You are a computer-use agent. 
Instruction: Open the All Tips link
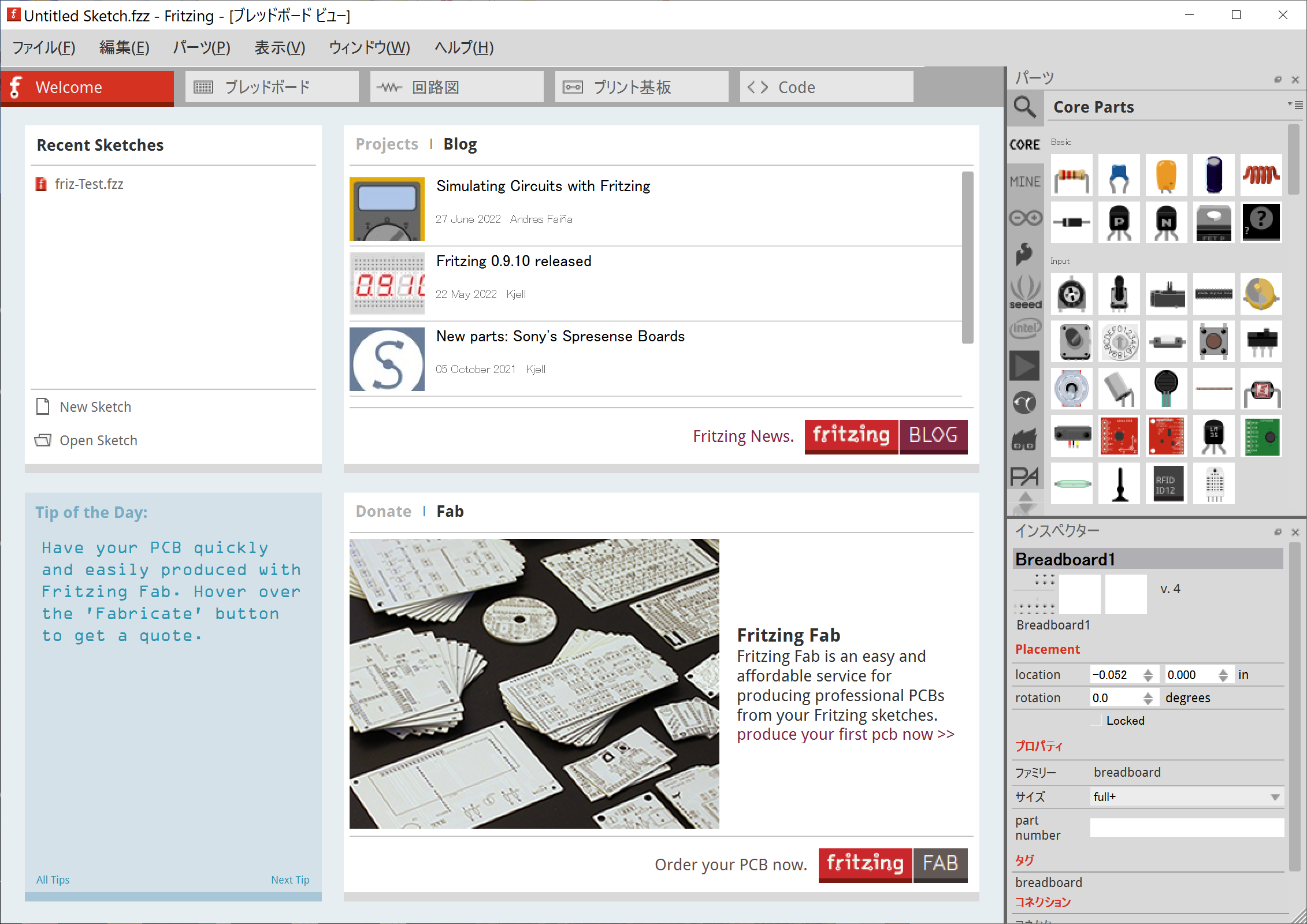[x=53, y=880]
